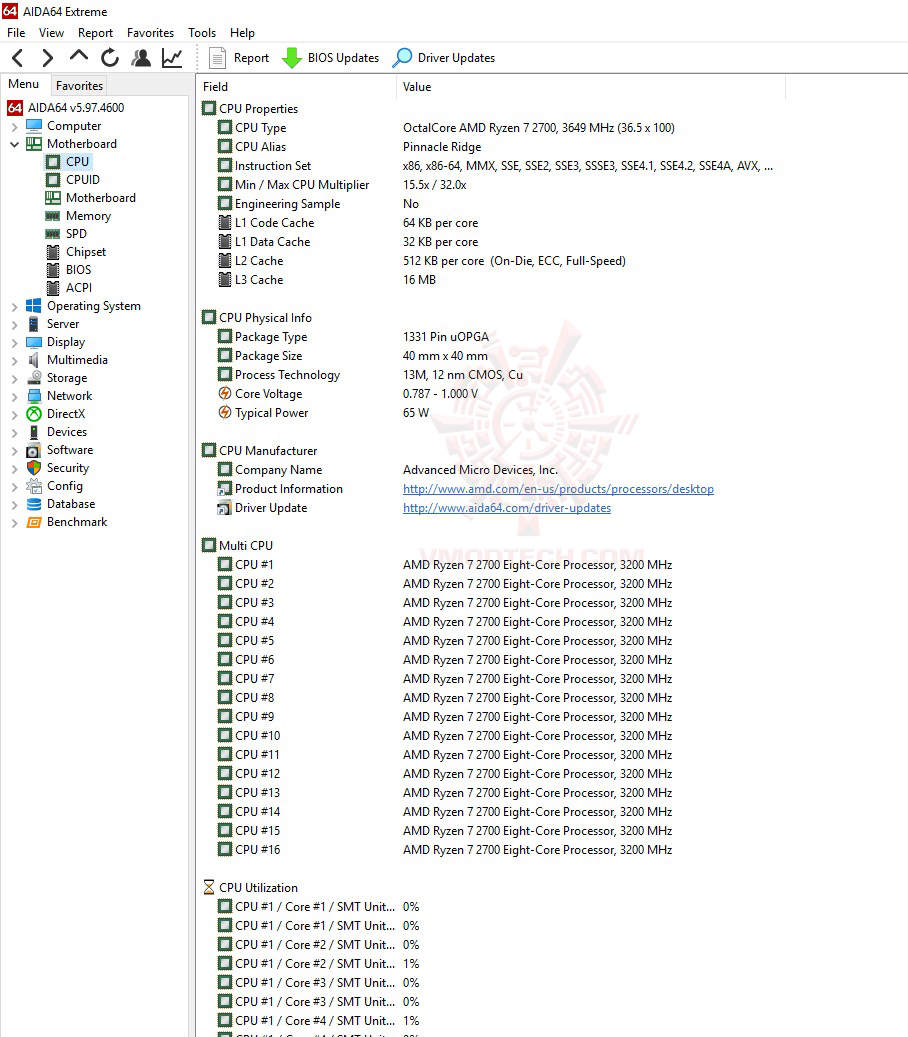Click the Devices icon in tree
This screenshot has height=1037, width=908.
click(34, 432)
